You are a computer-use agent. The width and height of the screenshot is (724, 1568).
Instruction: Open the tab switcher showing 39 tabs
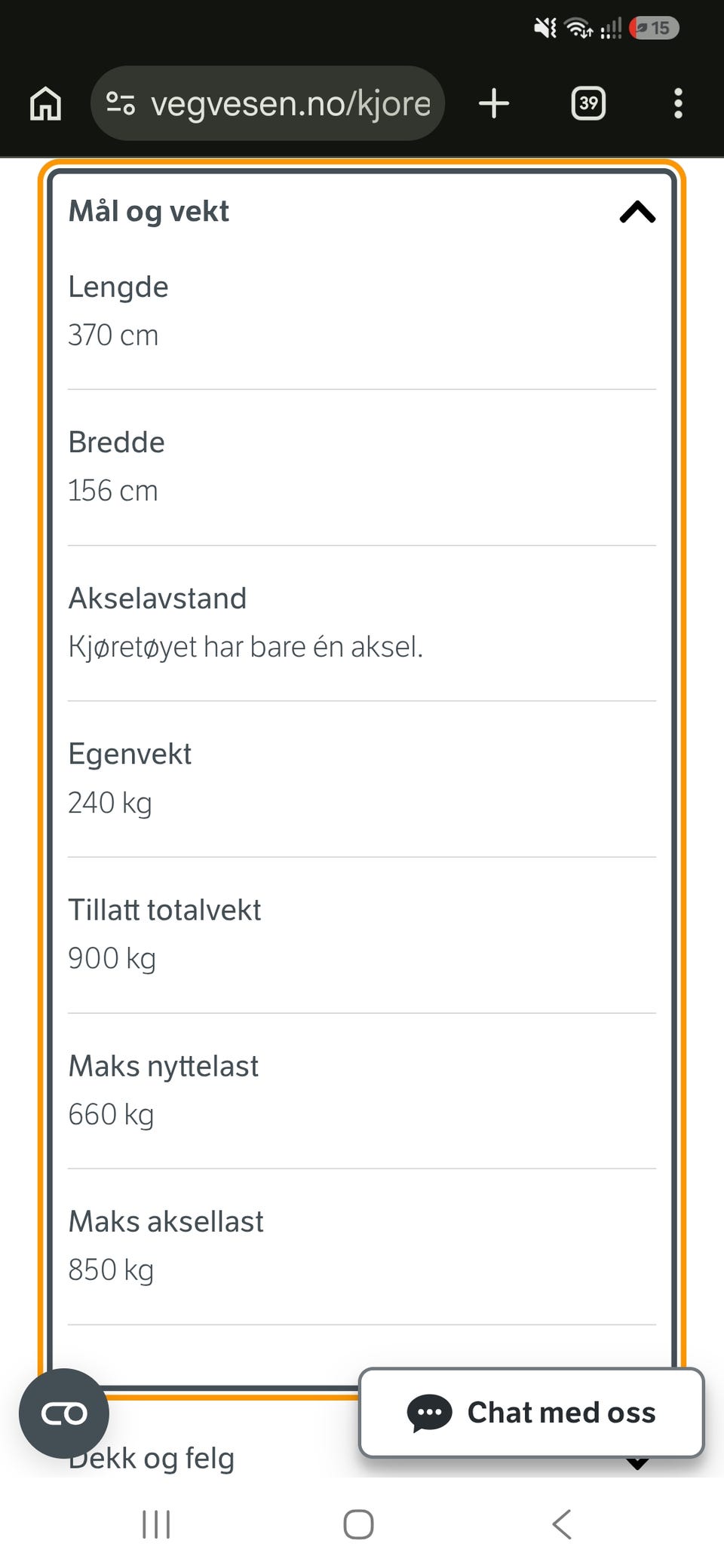click(x=588, y=103)
